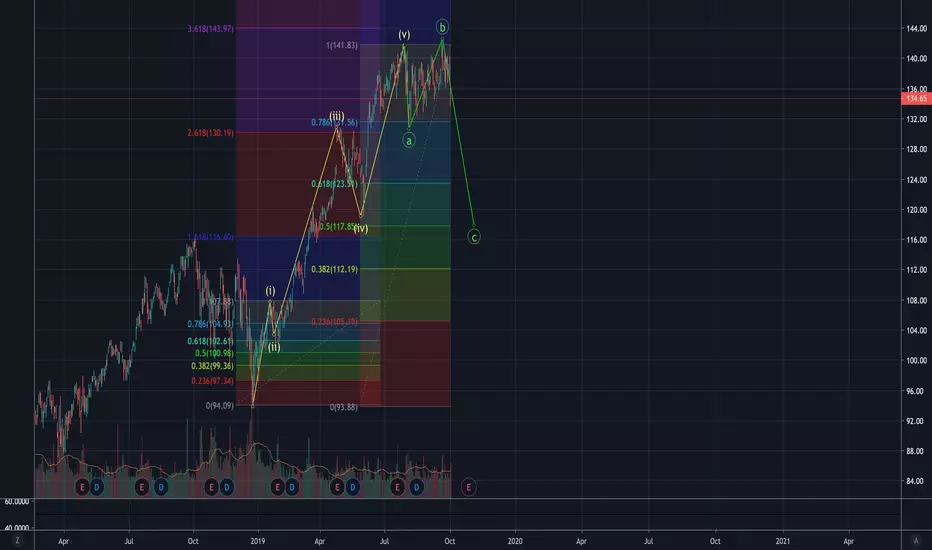The height and width of the screenshot is (550, 932).
Task: Click the 2.618(130.19) Fibonacci level label
Action: [x=210, y=133]
